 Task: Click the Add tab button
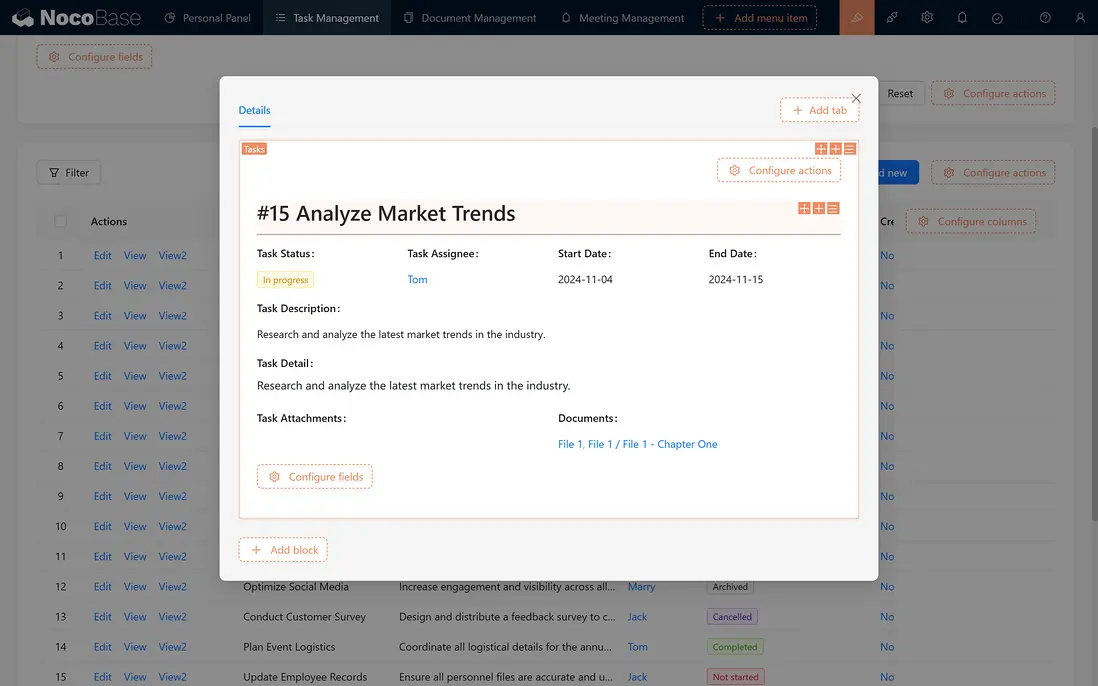coord(819,110)
